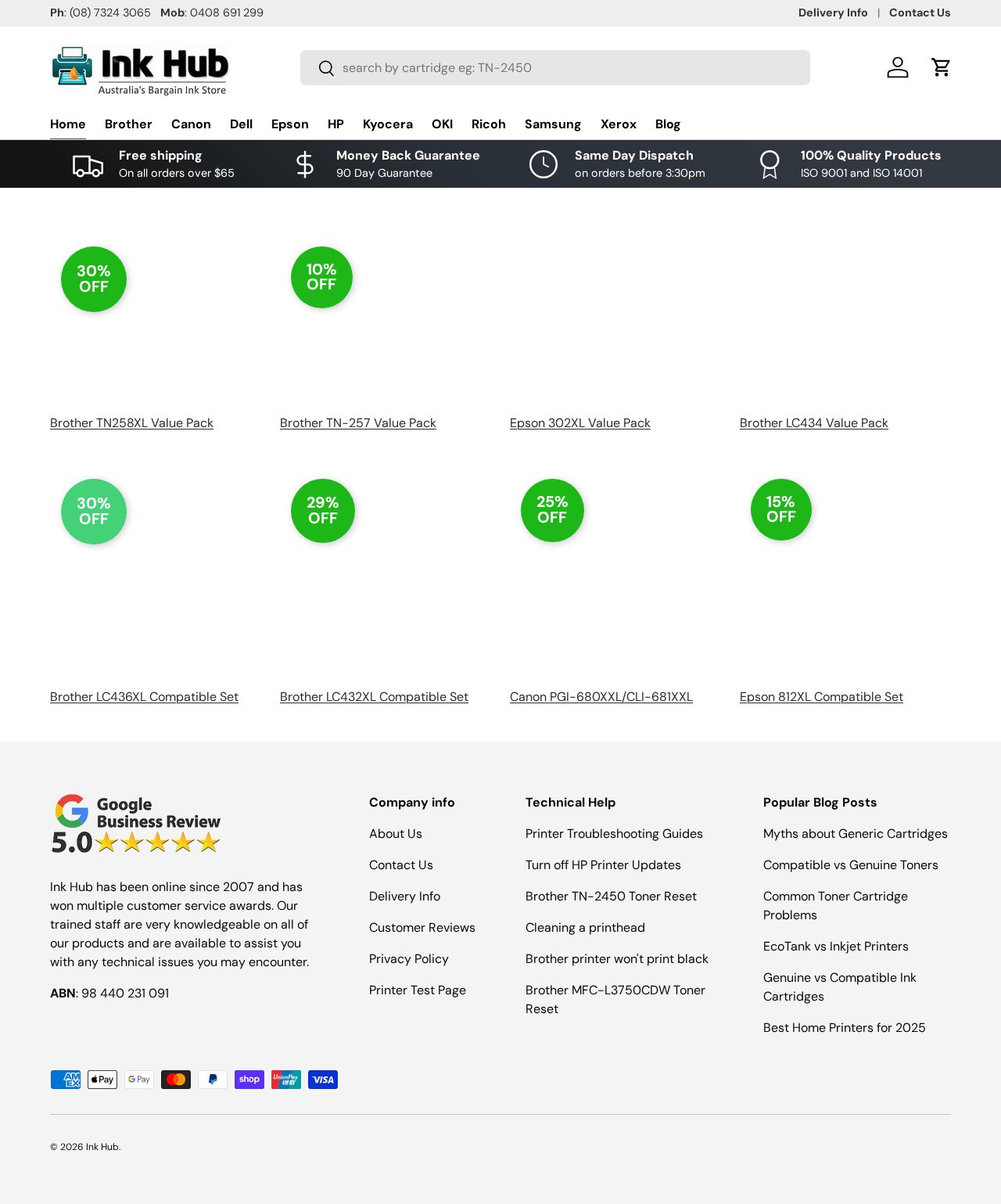Open Delivery Info in top bar
1001x1204 pixels.
(833, 13)
